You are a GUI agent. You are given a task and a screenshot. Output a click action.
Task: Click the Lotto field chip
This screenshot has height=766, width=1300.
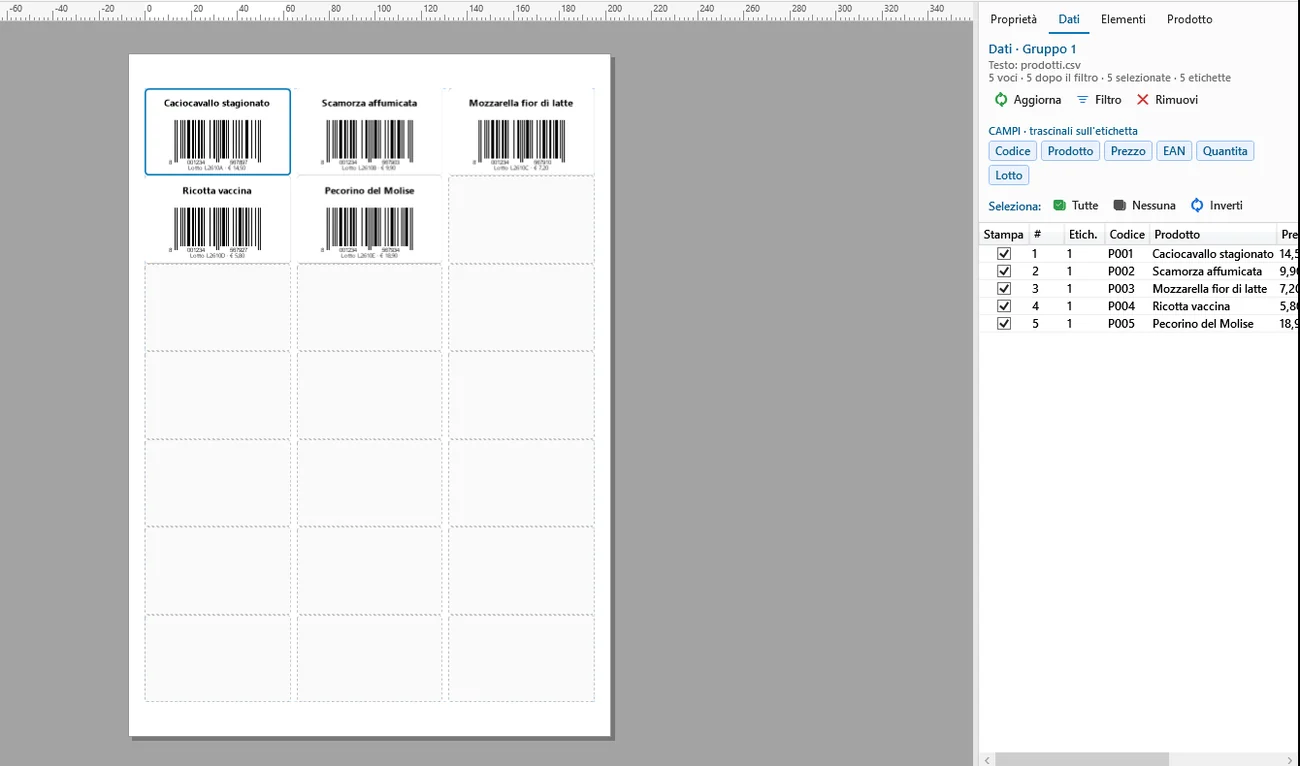[1009, 175]
